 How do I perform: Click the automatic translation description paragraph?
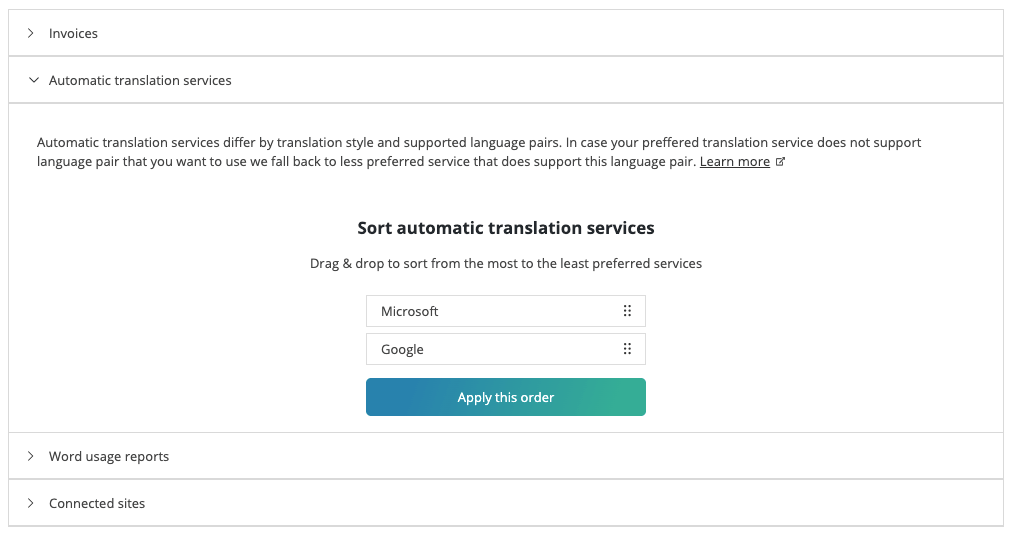pos(479,152)
